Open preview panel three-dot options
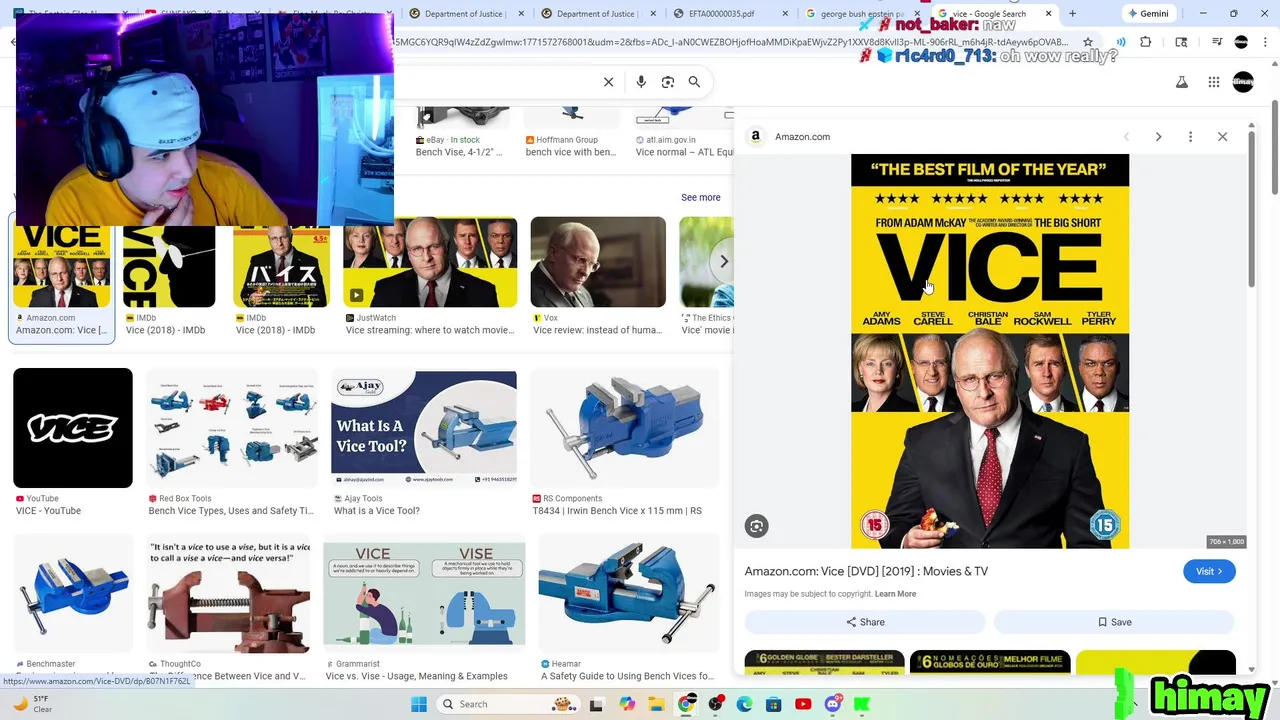Image resolution: width=1280 pixels, height=720 pixels. click(1190, 136)
